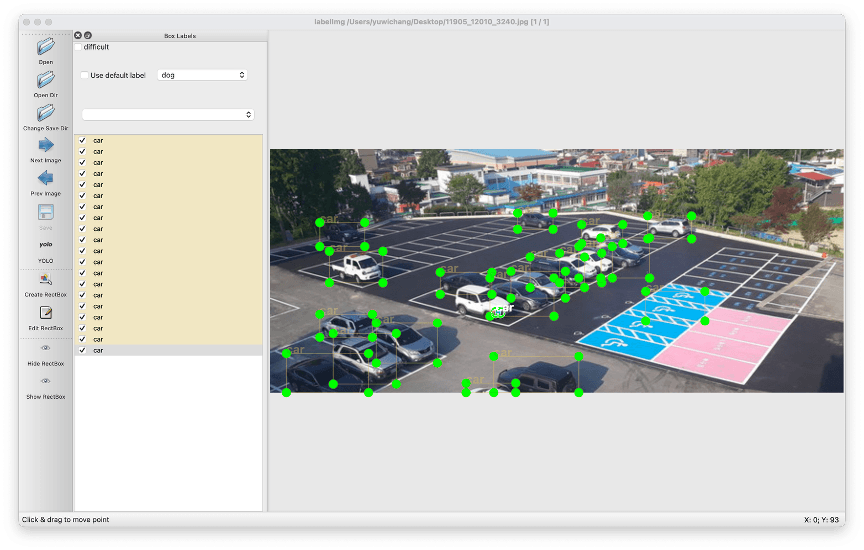Open the default label dropdown showing dog
Screen dimensions: 864x550
click(202, 75)
